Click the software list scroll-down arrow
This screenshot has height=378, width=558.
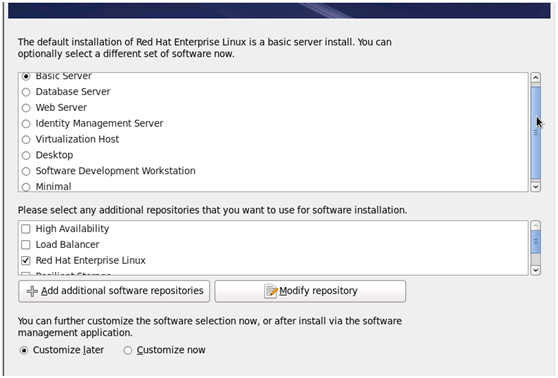pos(535,187)
